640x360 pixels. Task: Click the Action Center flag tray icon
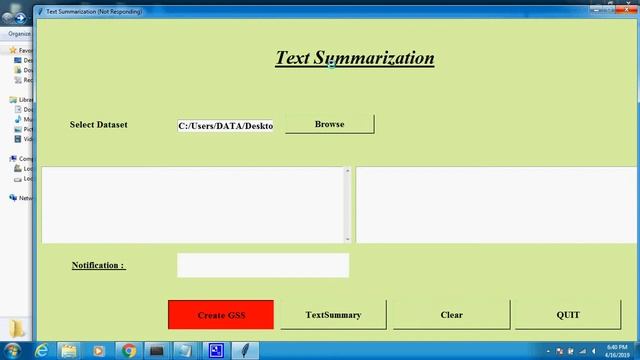[x=560, y=351]
